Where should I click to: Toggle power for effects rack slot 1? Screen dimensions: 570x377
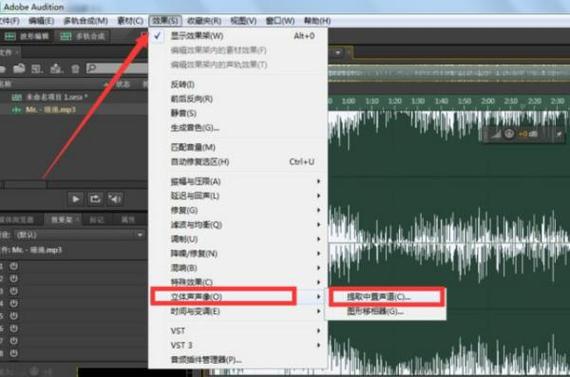(x=13, y=266)
